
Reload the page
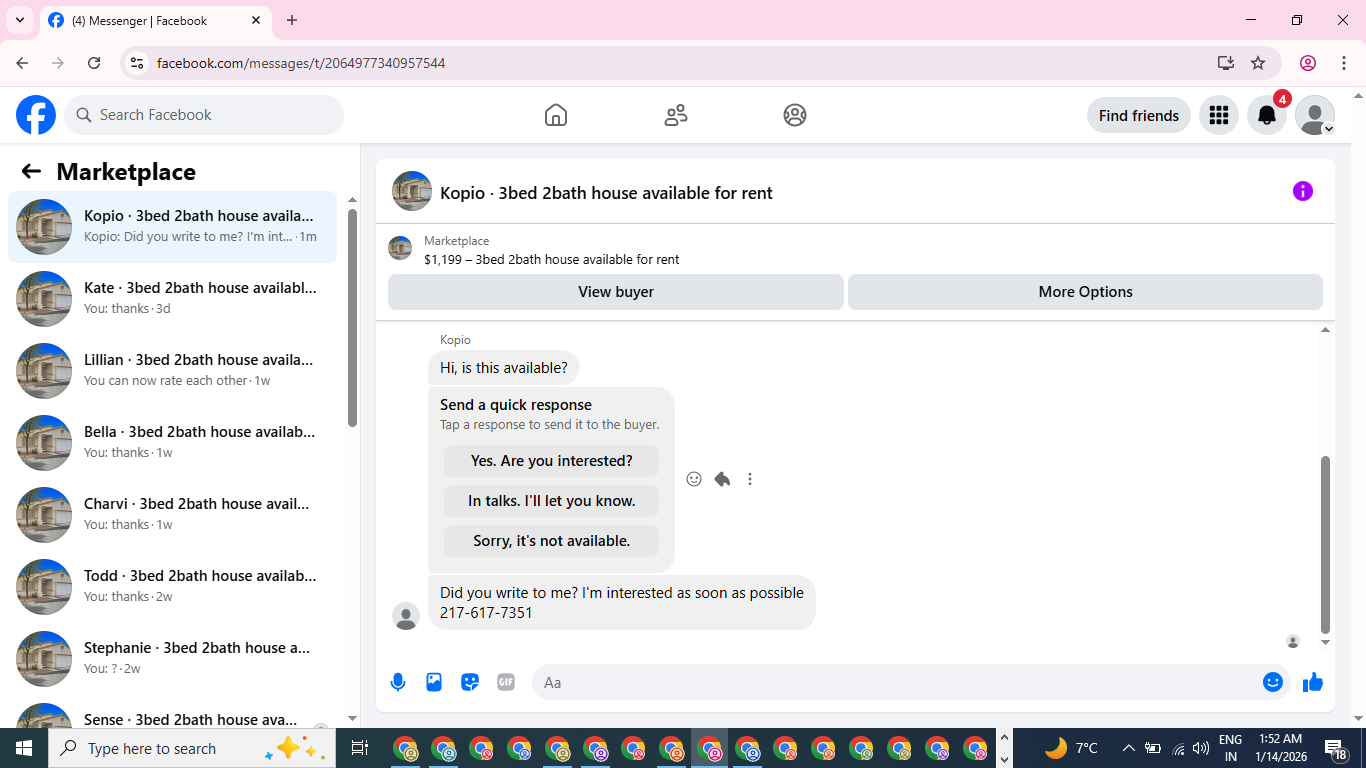pos(94,63)
